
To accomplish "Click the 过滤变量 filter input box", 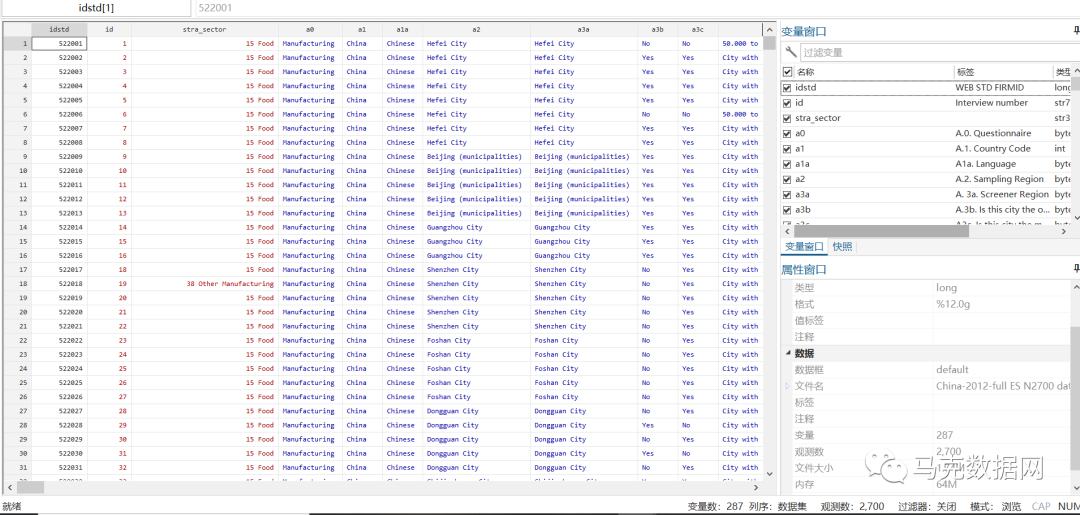I will [x=939, y=52].
